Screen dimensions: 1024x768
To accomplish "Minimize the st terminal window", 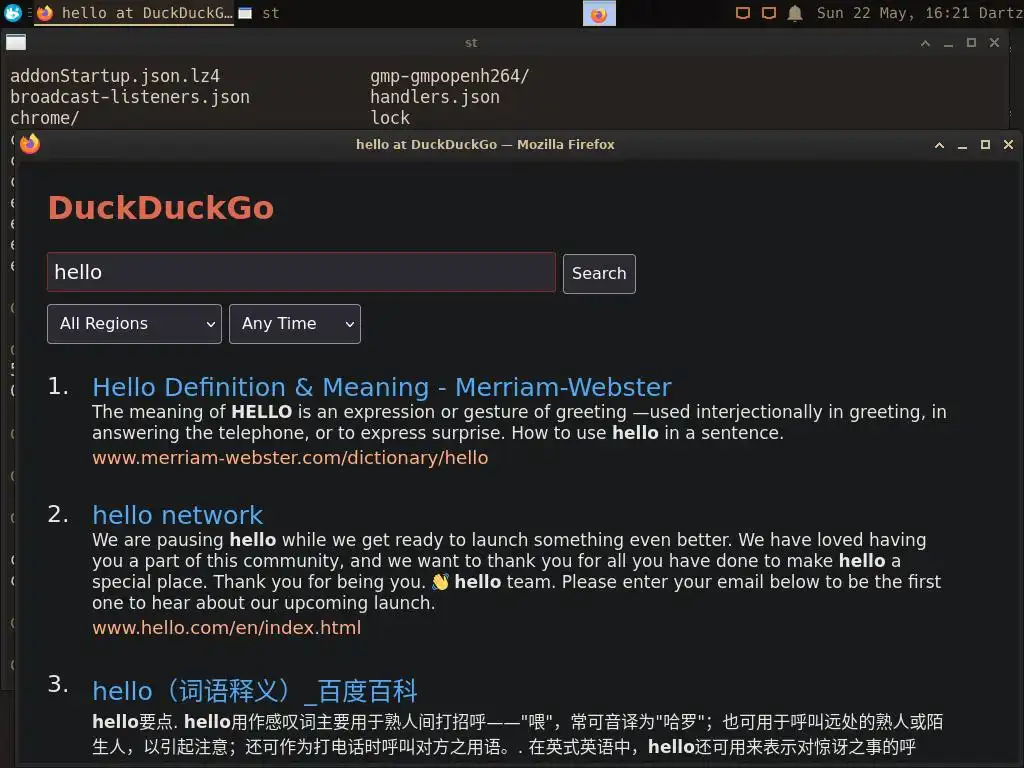I will pyautogui.click(x=948, y=43).
